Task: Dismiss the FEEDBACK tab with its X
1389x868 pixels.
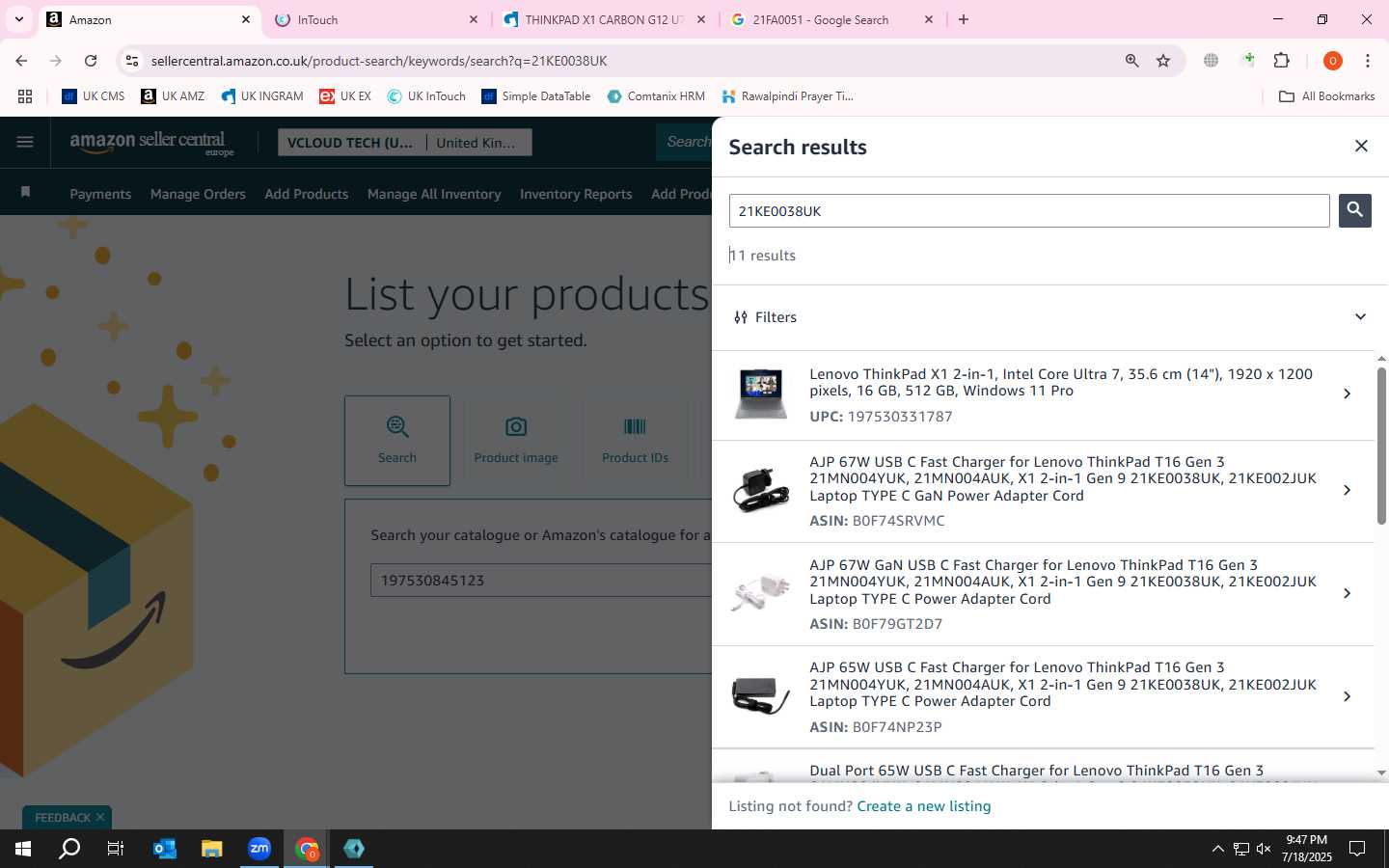Action: 100,817
